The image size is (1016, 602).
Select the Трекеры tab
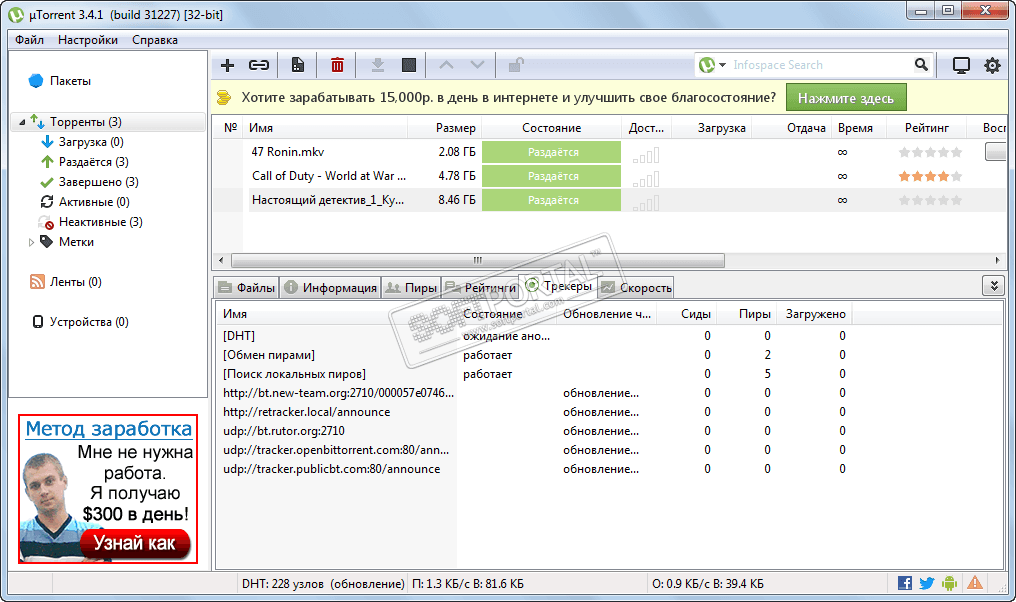[559, 286]
